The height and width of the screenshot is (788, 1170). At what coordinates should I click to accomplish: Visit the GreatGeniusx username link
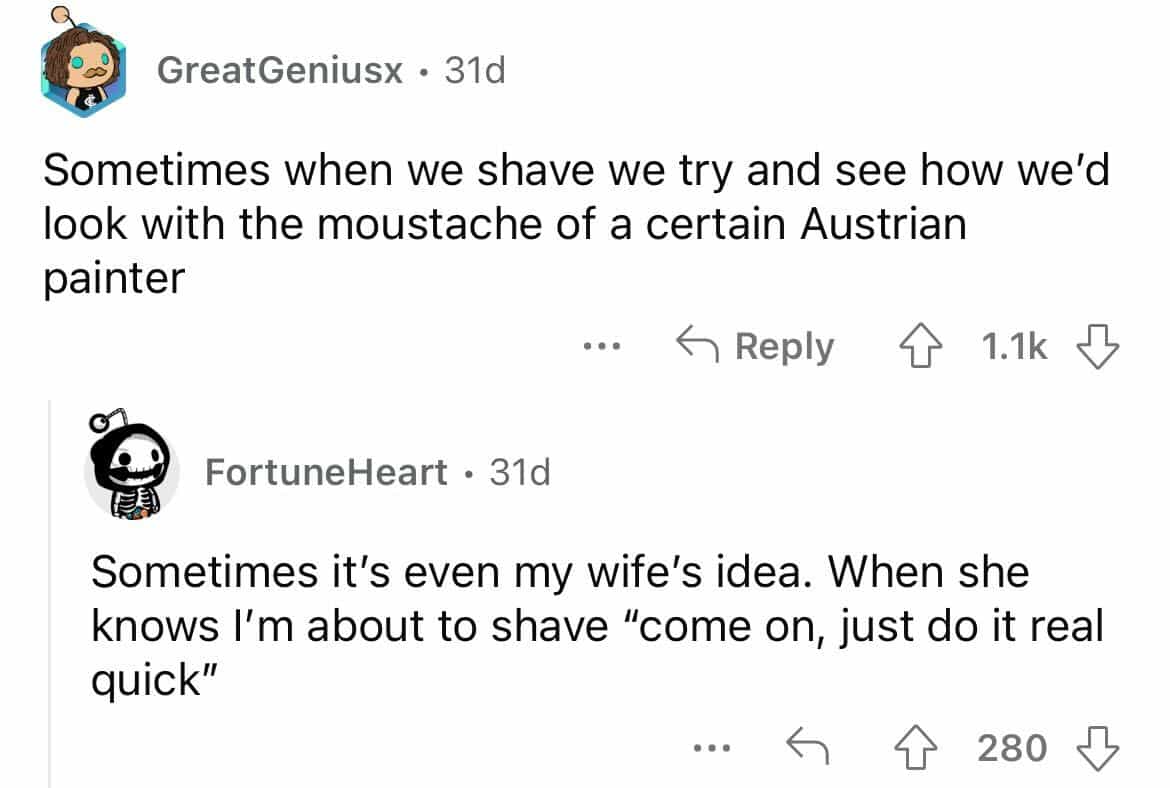280,71
